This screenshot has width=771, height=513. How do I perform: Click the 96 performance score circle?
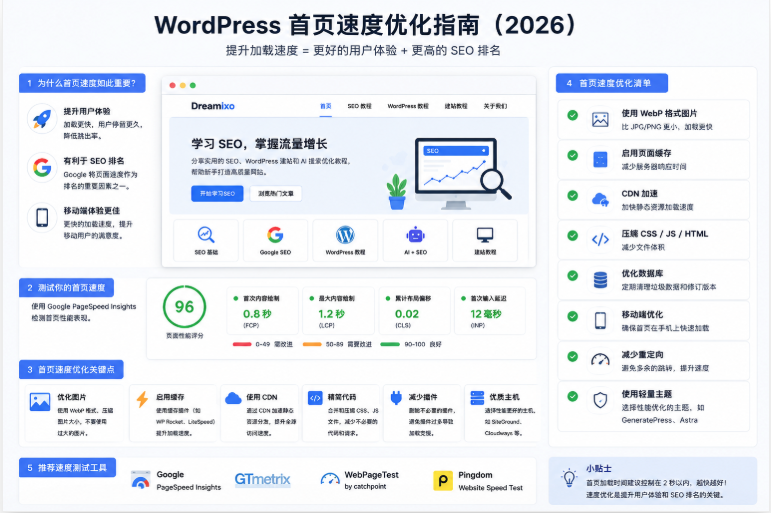[x=184, y=307]
